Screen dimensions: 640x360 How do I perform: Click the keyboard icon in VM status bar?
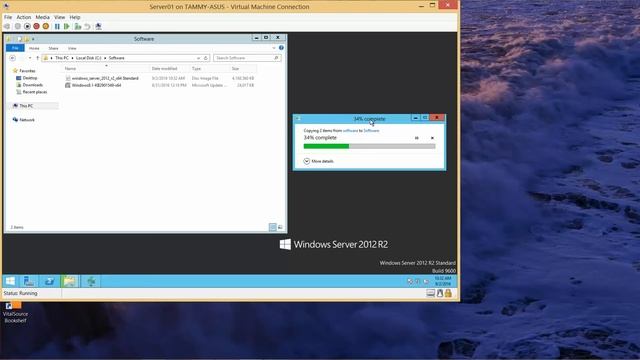click(x=431, y=293)
